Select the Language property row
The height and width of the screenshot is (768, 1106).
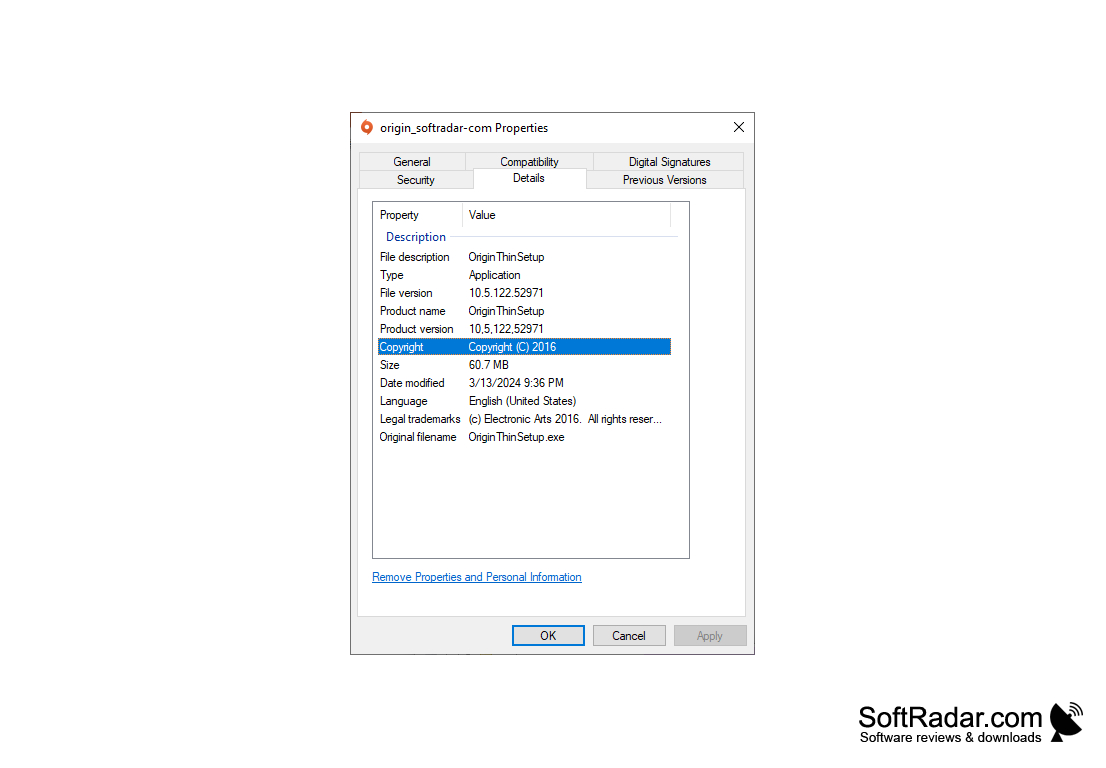point(524,401)
